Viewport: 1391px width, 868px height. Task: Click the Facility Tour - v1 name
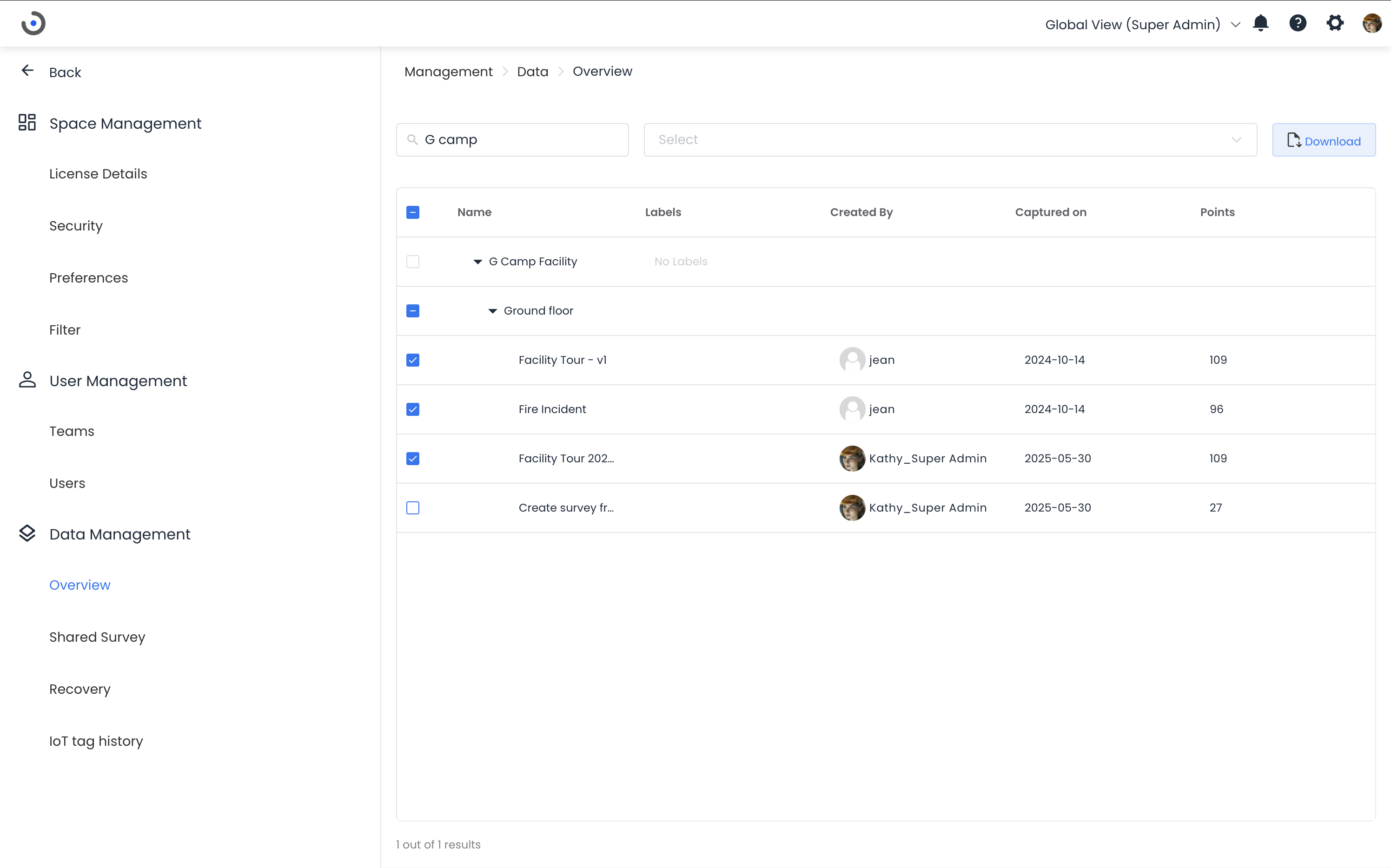(x=562, y=360)
